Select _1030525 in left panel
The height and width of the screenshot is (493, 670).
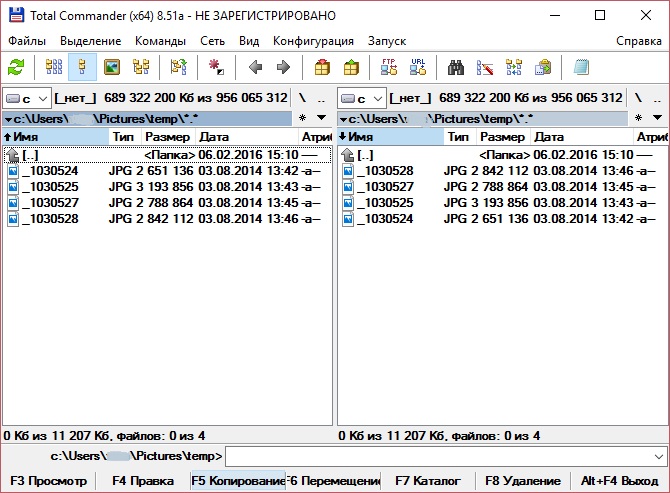click(168, 187)
